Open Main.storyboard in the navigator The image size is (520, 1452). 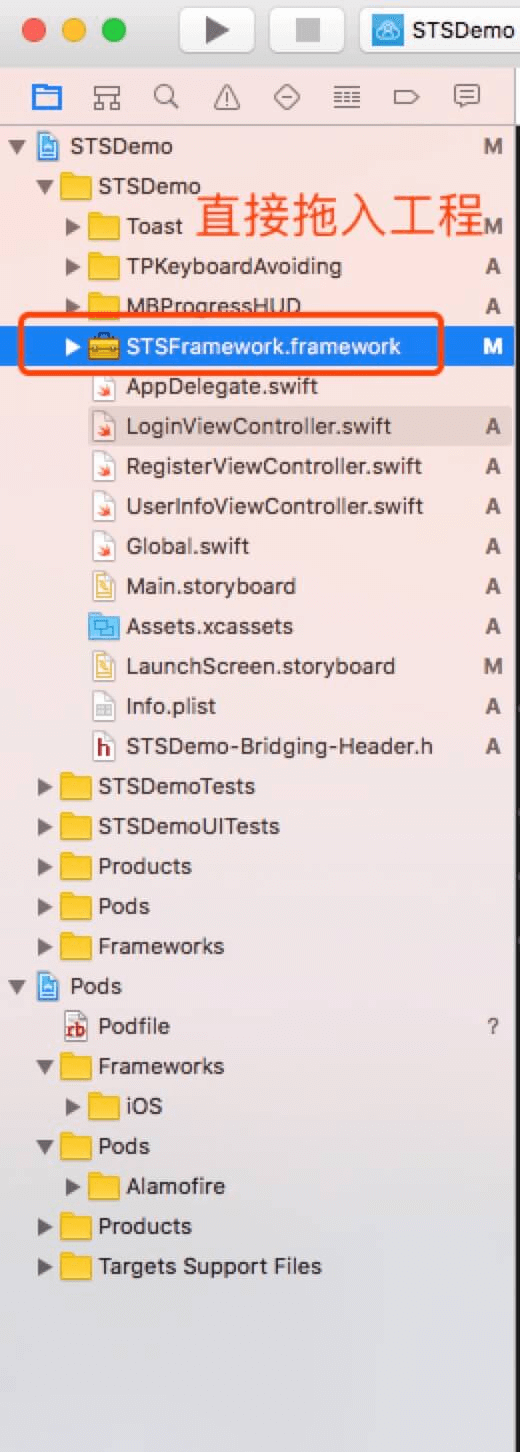click(210, 587)
